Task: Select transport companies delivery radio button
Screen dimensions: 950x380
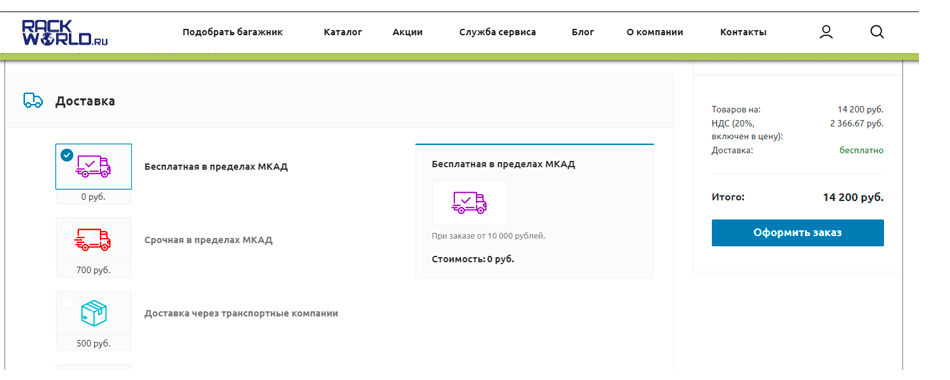Action: pos(67,302)
